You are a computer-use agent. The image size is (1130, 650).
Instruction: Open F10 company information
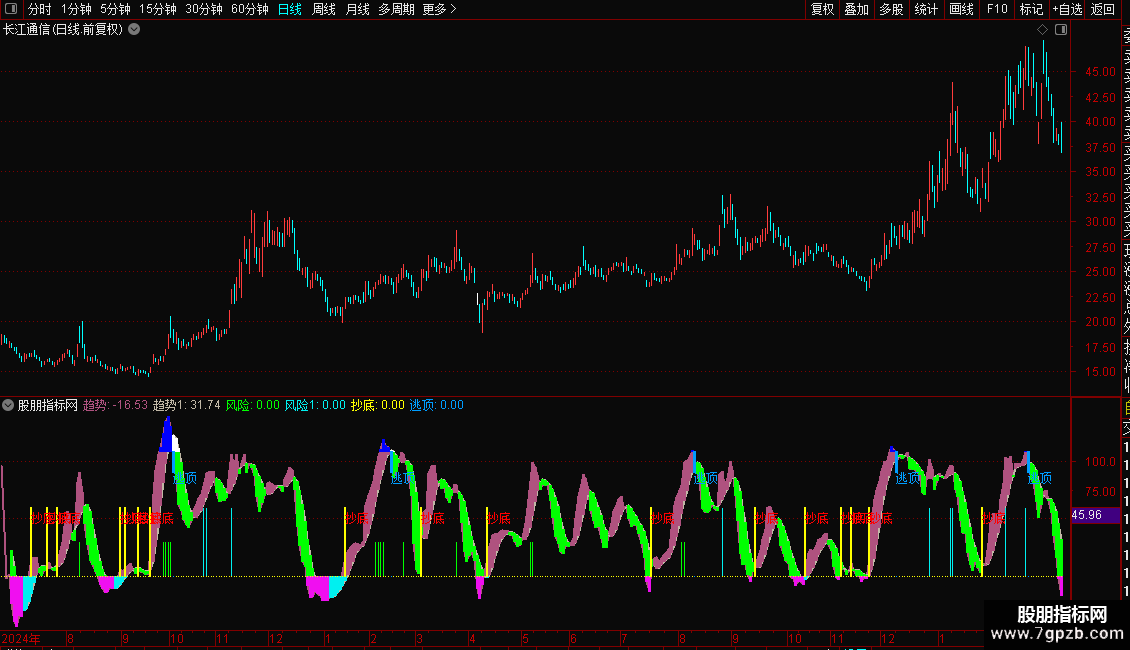997,9
